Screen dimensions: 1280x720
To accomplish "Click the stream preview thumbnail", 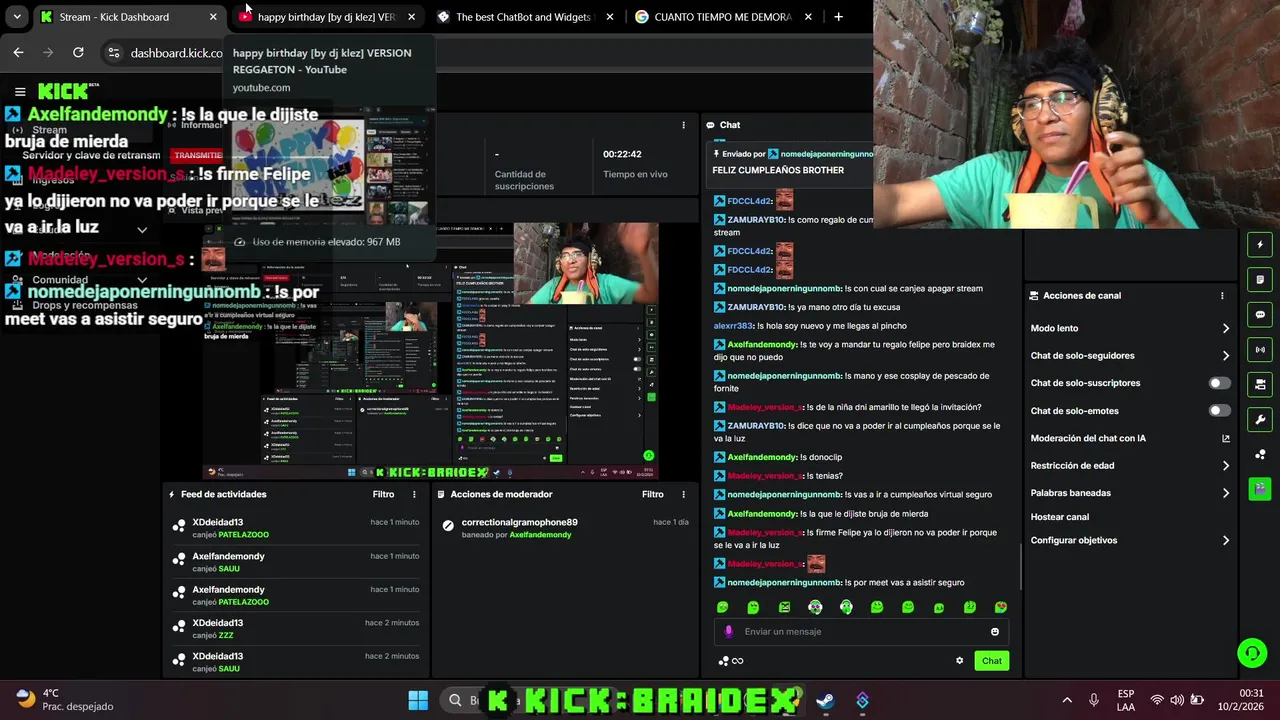I will tap(432, 352).
